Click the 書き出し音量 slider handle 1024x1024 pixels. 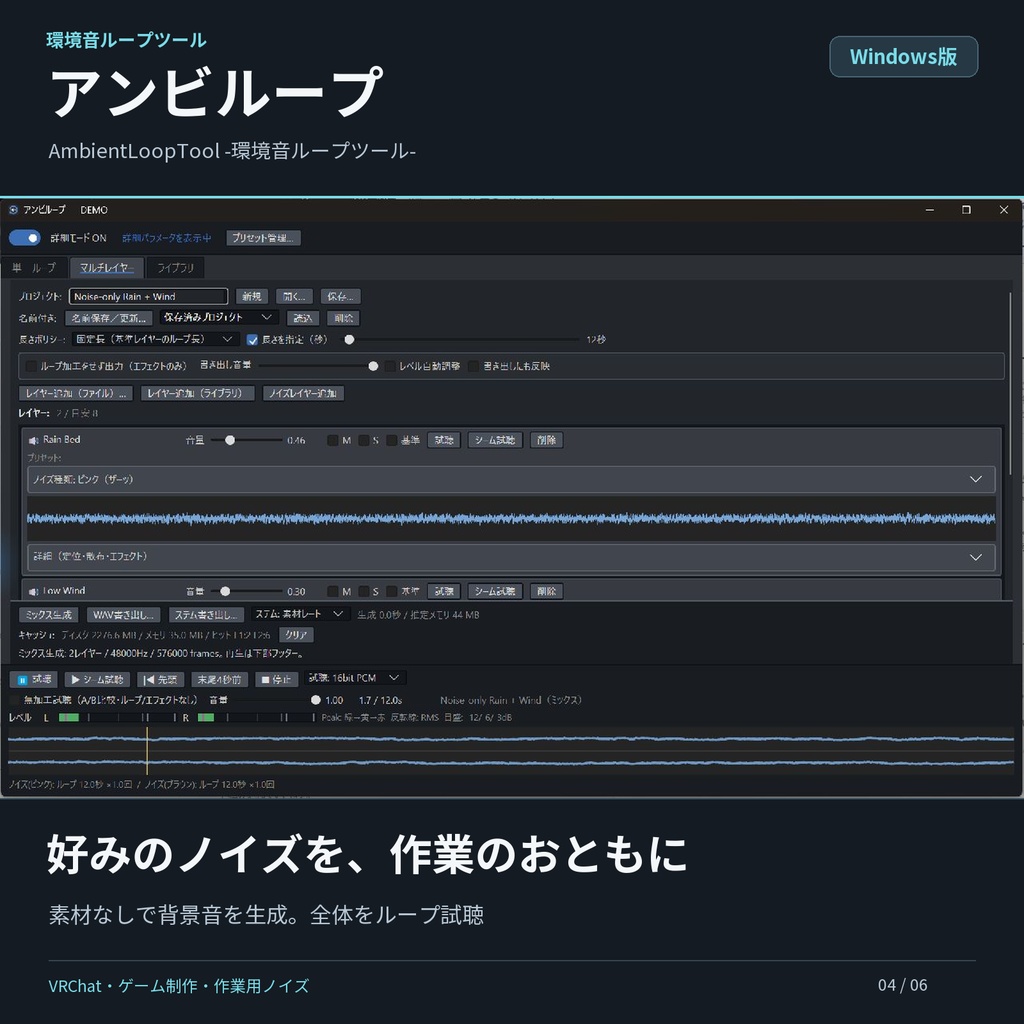[x=373, y=366]
